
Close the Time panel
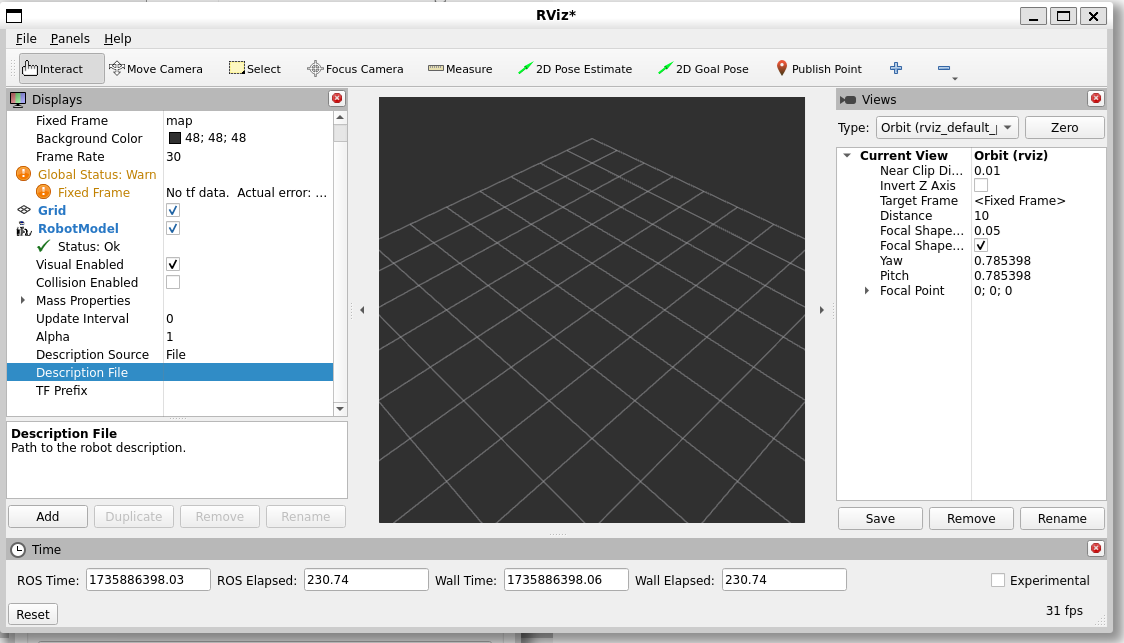(x=1096, y=548)
